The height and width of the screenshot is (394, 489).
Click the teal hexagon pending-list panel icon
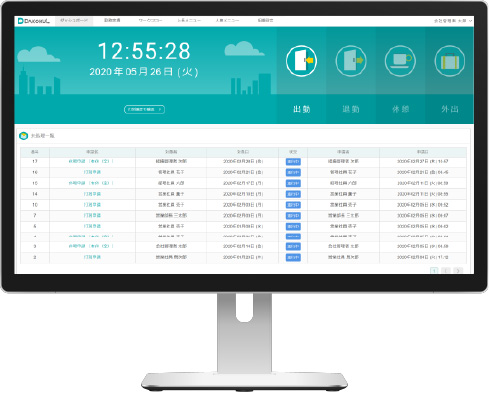coord(23,136)
